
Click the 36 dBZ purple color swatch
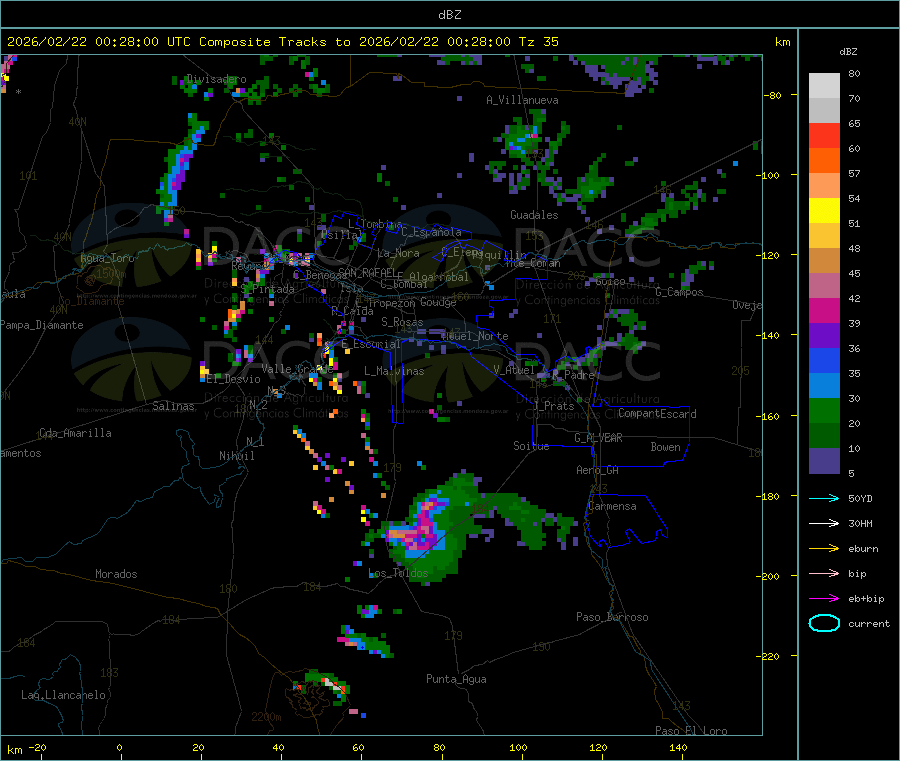(x=824, y=336)
